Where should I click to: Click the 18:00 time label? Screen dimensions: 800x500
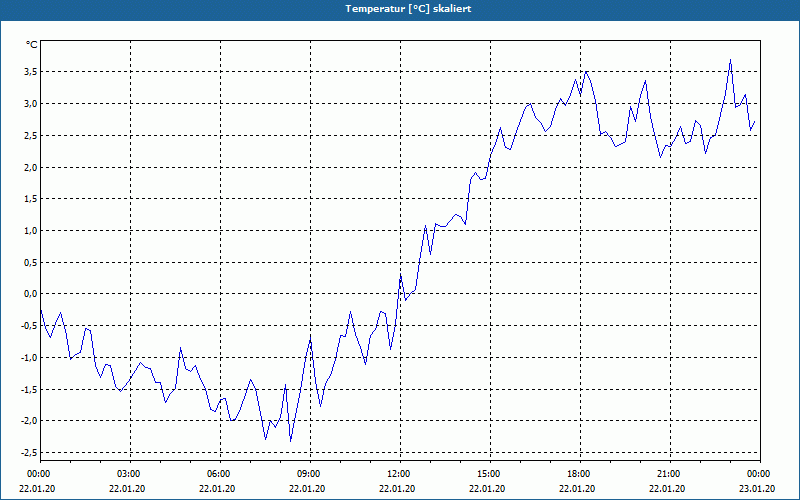coord(578,474)
